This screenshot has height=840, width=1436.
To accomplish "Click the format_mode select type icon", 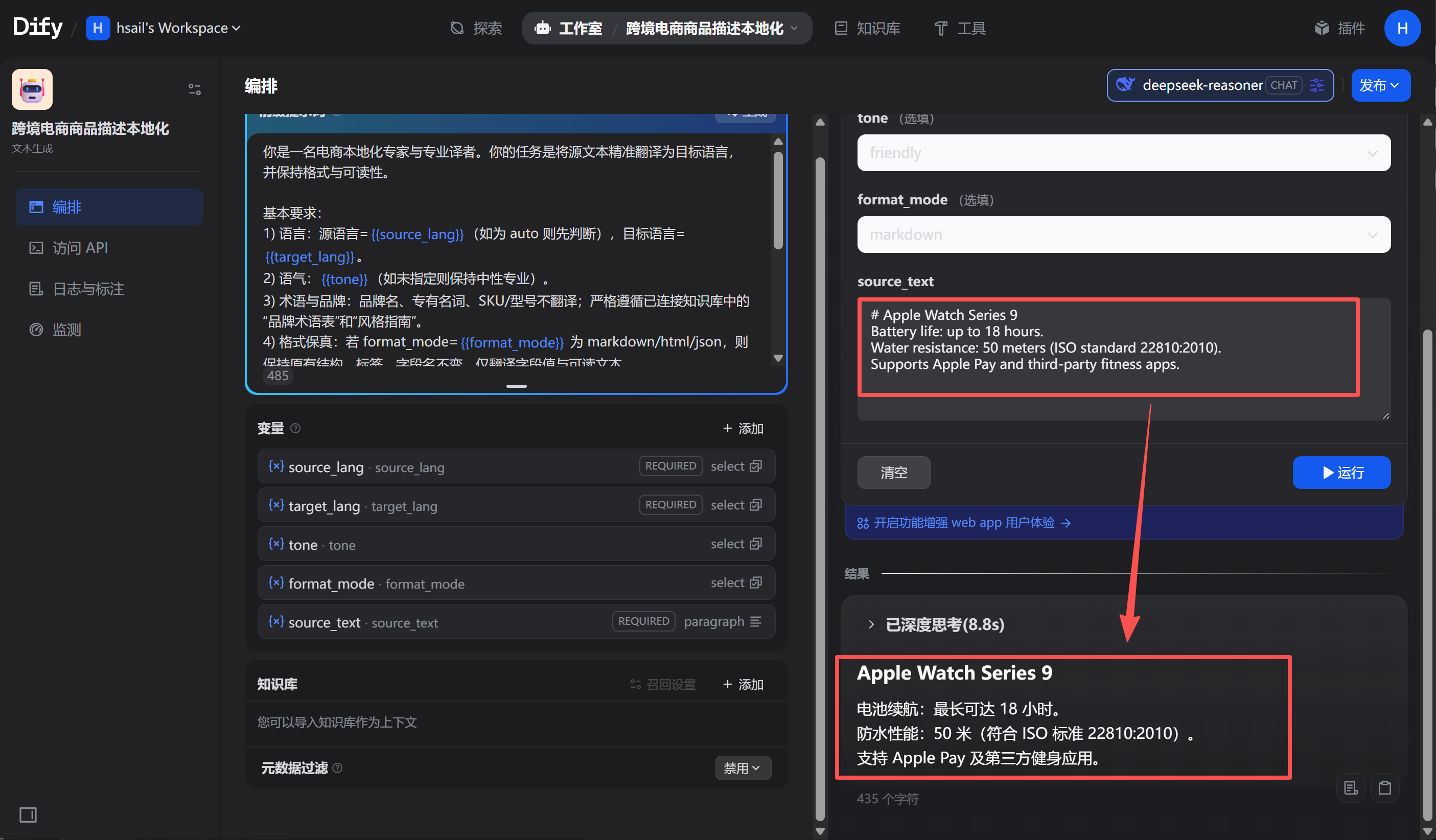I will point(756,582).
